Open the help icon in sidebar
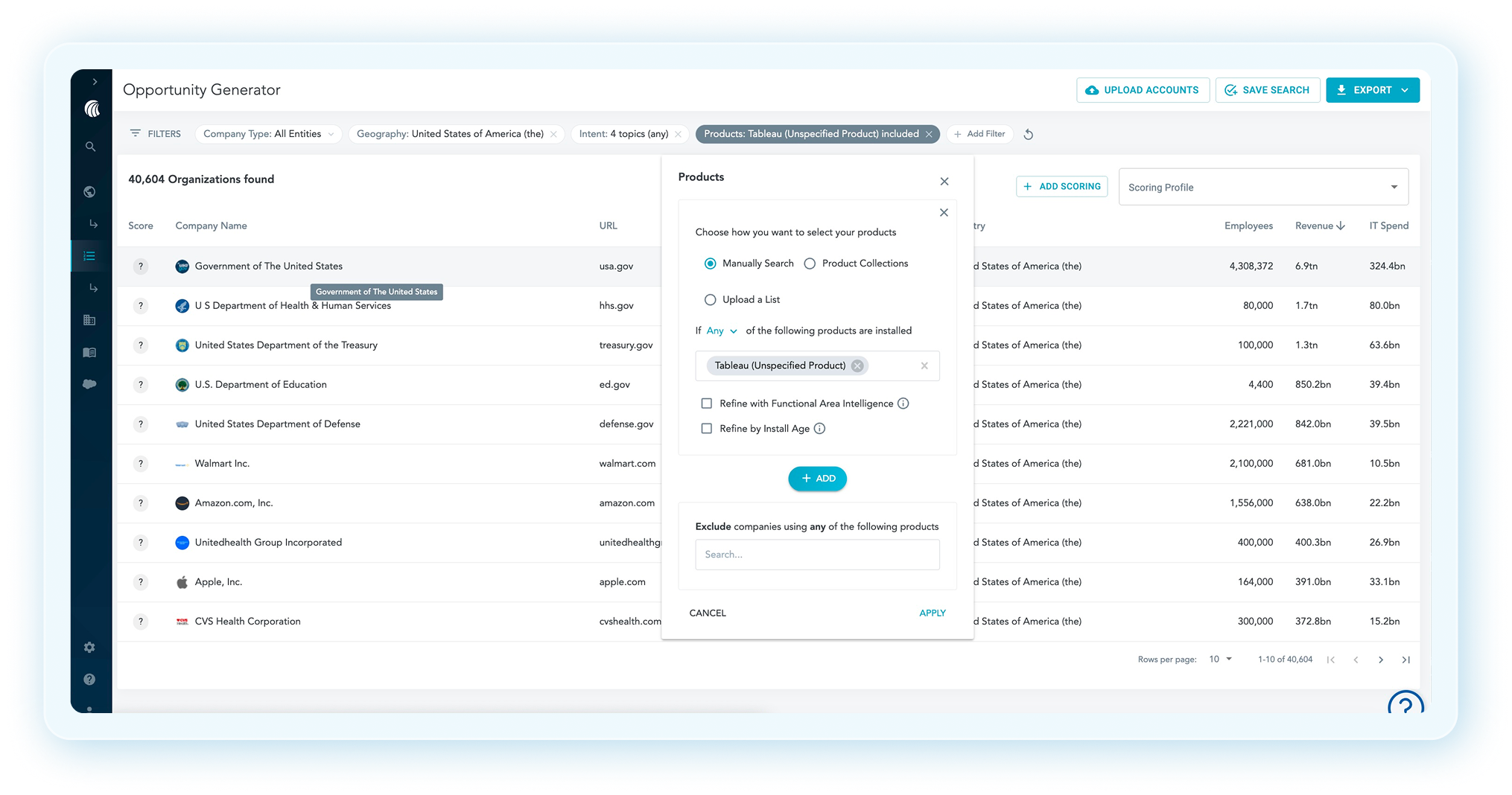 (90, 680)
